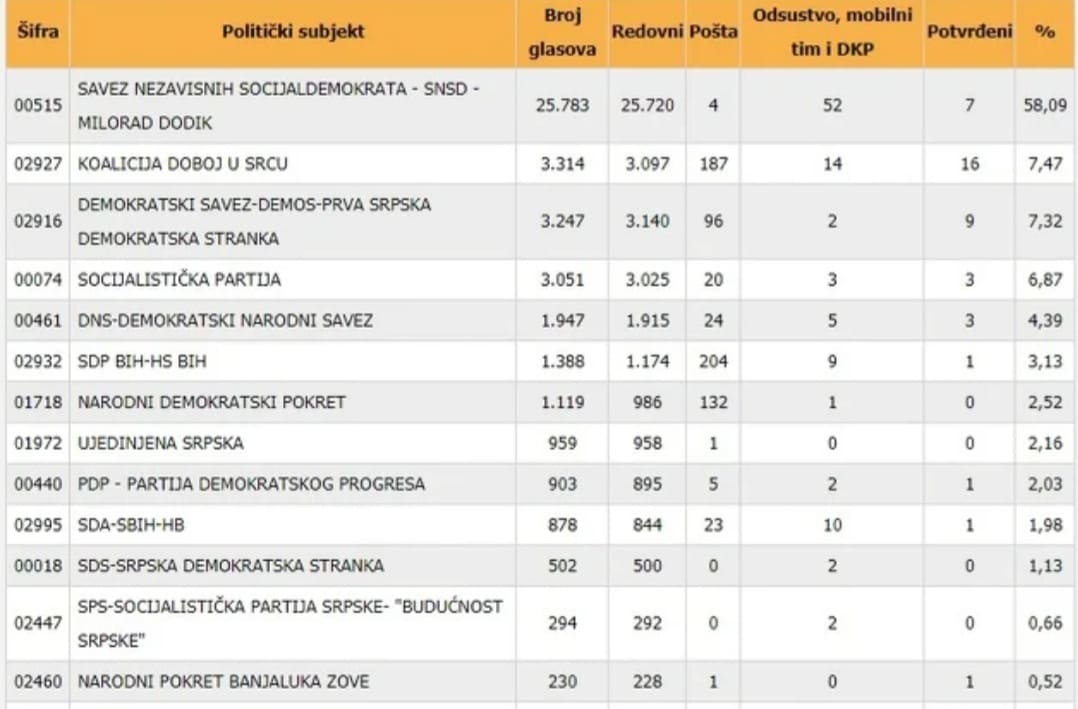This screenshot has width=1078, height=709.
Task: Click DNS-Demokratski Narodni Savez entry
Action: point(225,321)
